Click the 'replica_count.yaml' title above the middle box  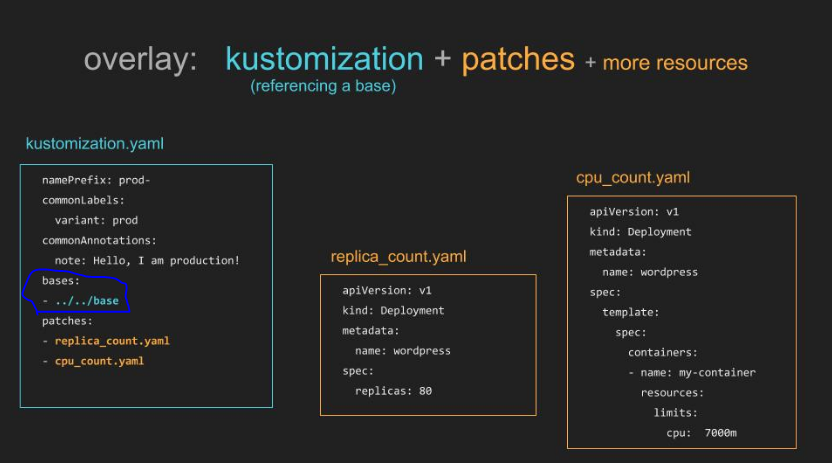tap(398, 257)
